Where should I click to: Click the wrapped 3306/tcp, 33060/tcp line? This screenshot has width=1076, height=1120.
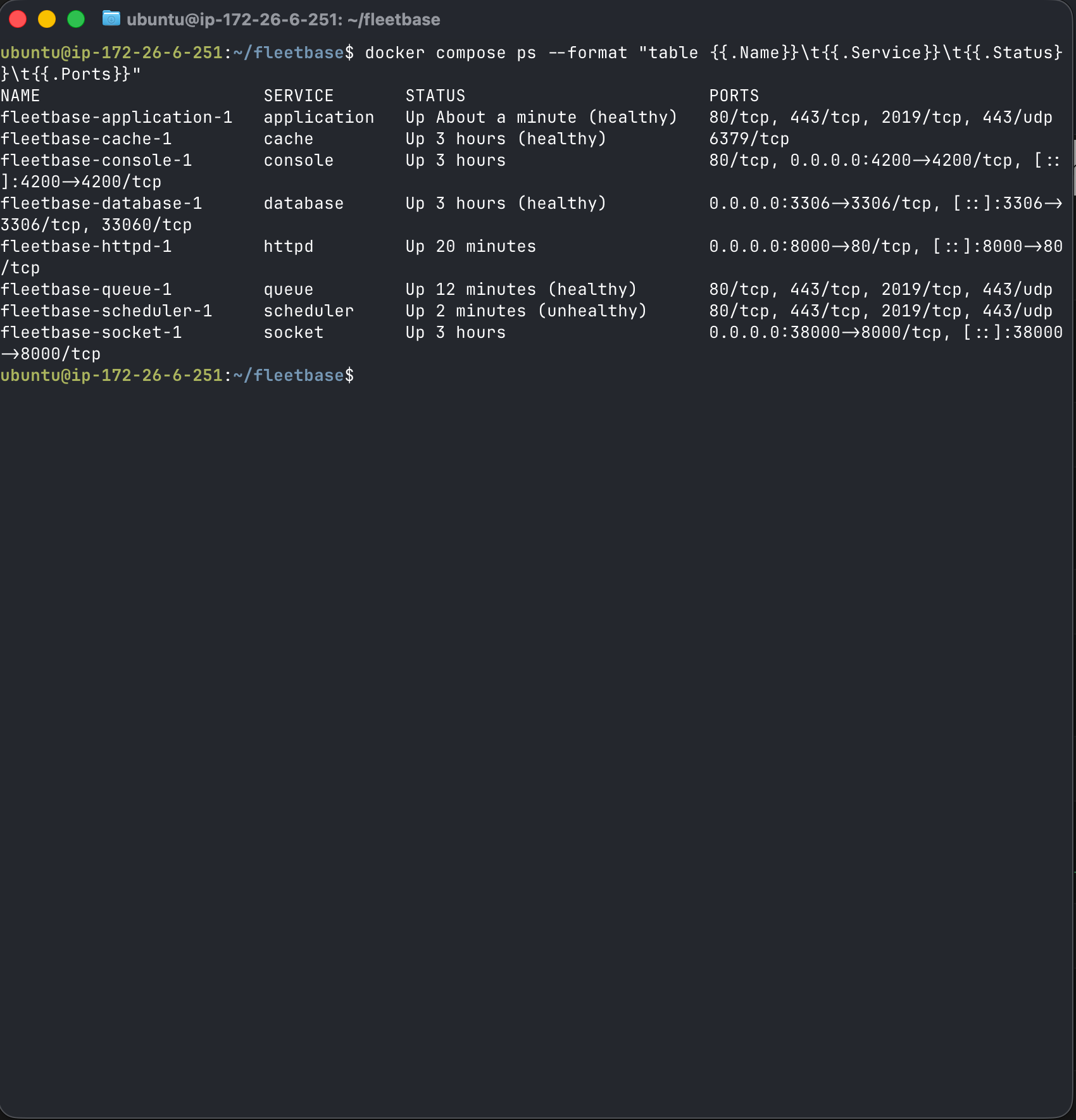pos(96,225)
